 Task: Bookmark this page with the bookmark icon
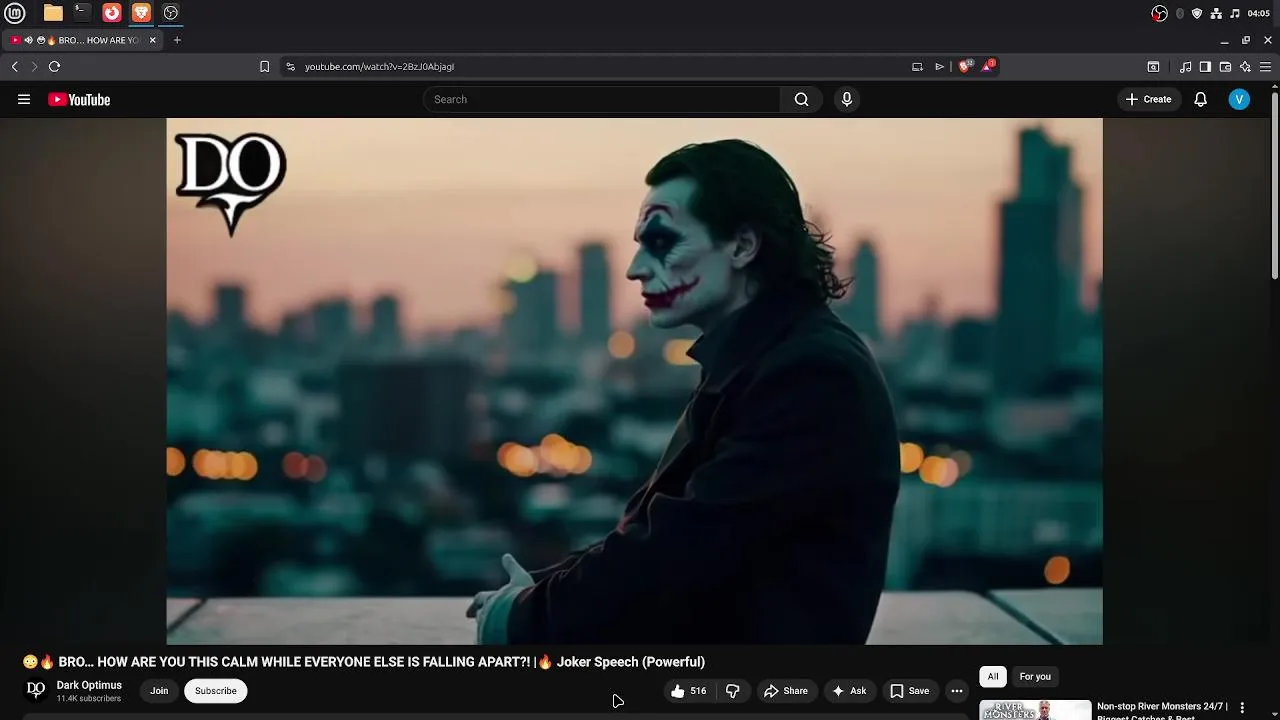point(264,66)
